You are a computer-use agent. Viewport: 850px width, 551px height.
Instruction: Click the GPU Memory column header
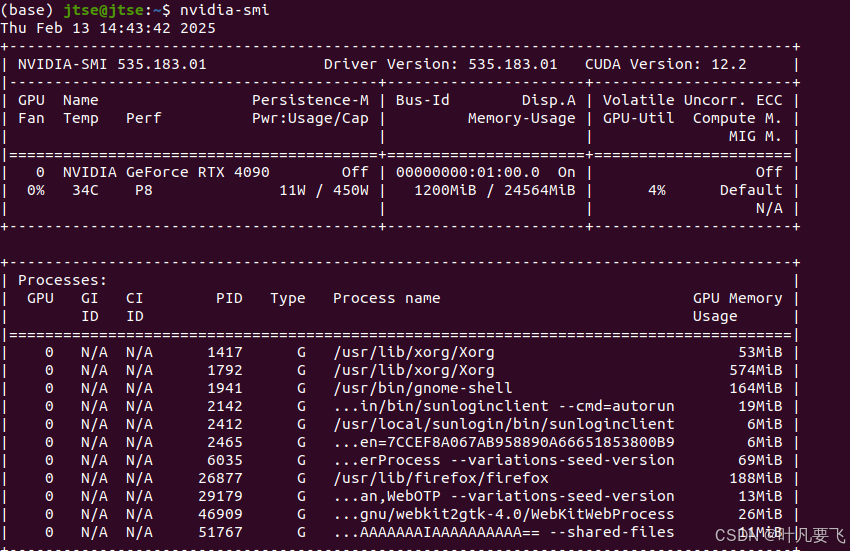[x=737, y=298]
